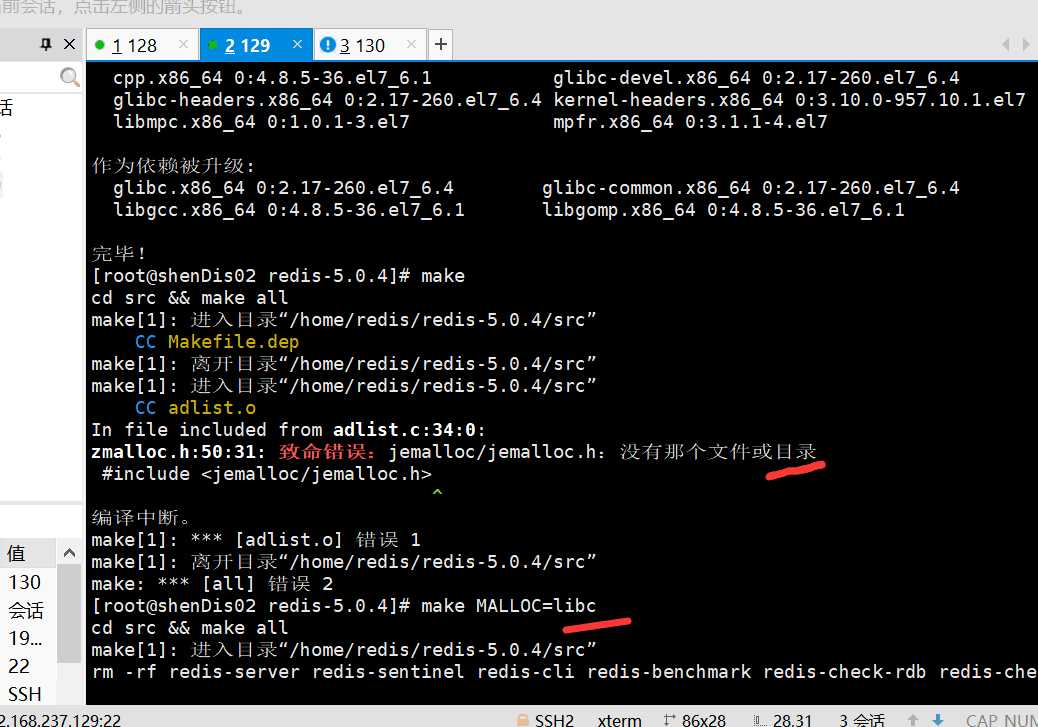Select the SSH value in properties panel

coord(24,694)
